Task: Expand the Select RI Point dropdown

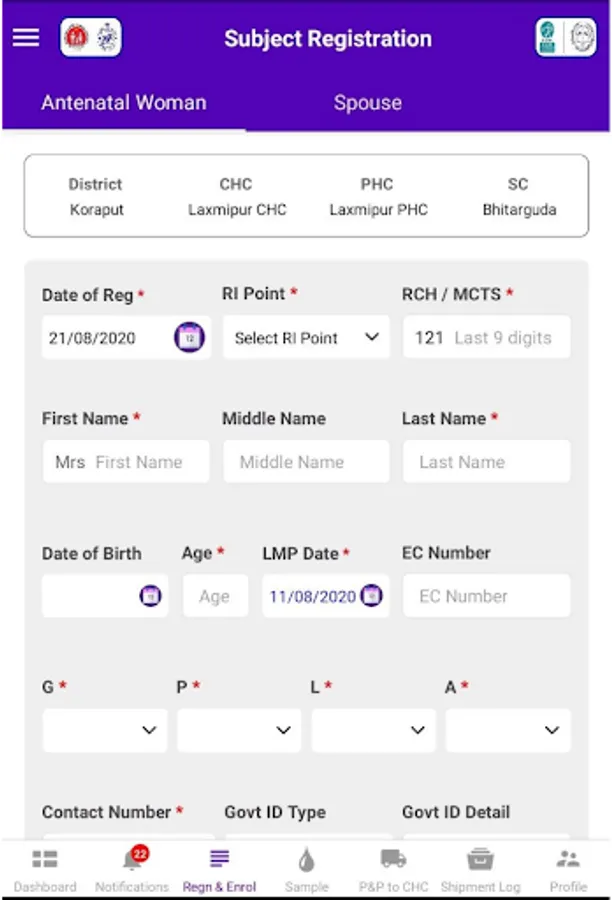Action: point(305,338)
